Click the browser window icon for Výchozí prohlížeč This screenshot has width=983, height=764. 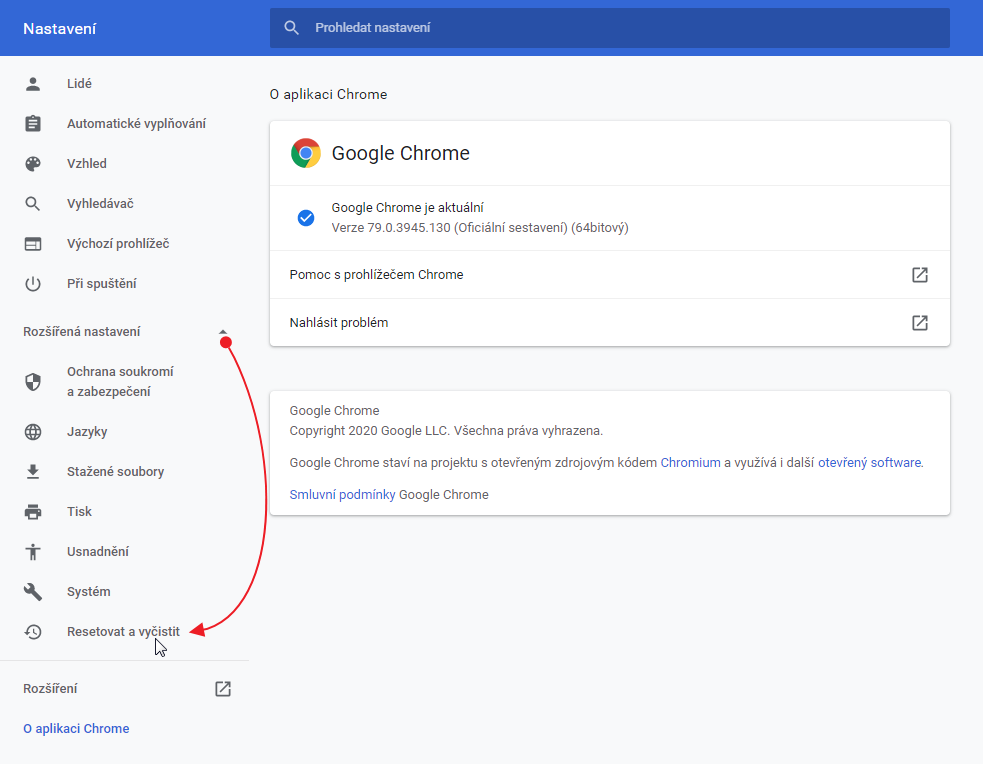[33, 244]
